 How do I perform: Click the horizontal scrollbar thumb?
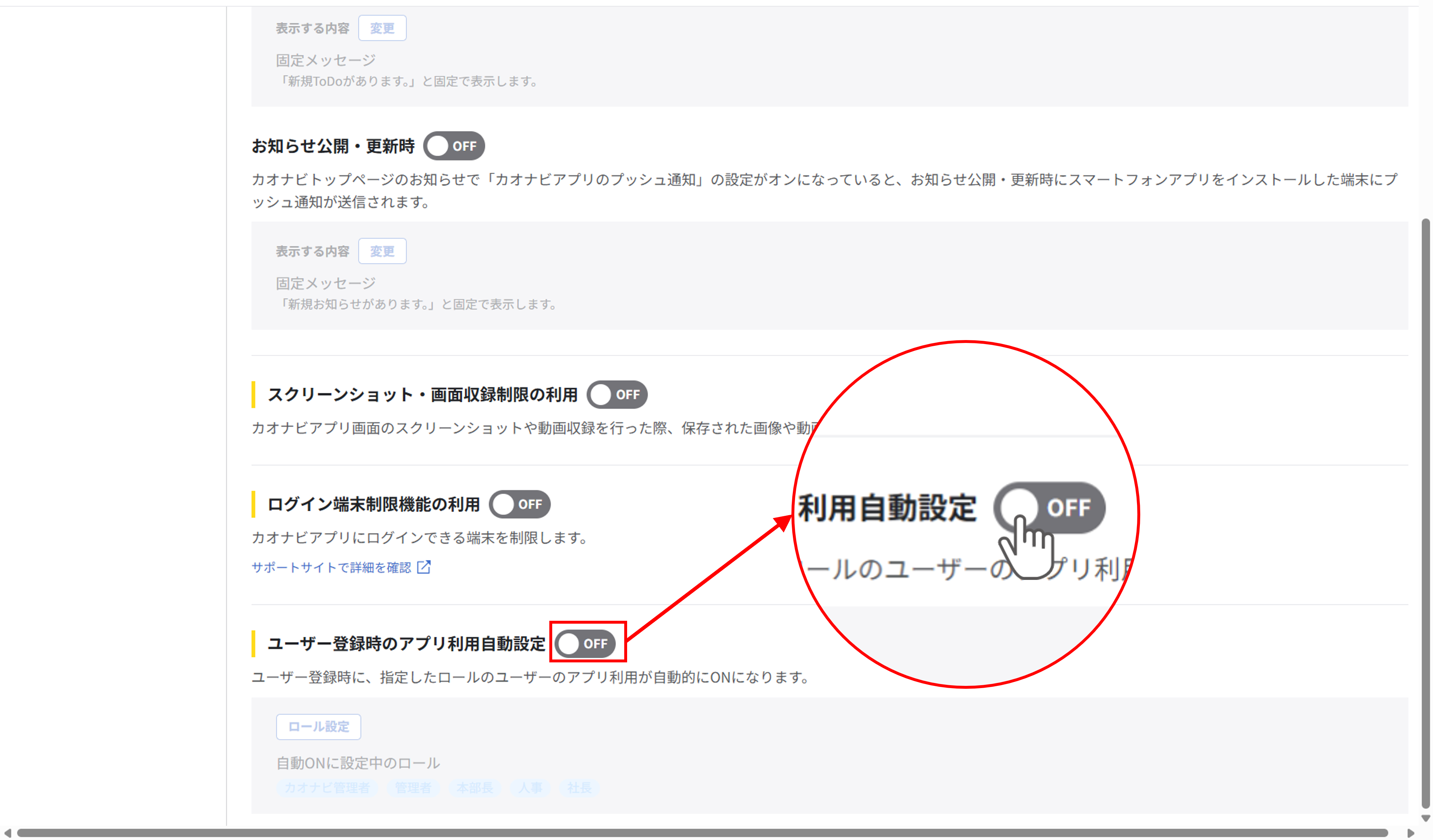point(702,833)
